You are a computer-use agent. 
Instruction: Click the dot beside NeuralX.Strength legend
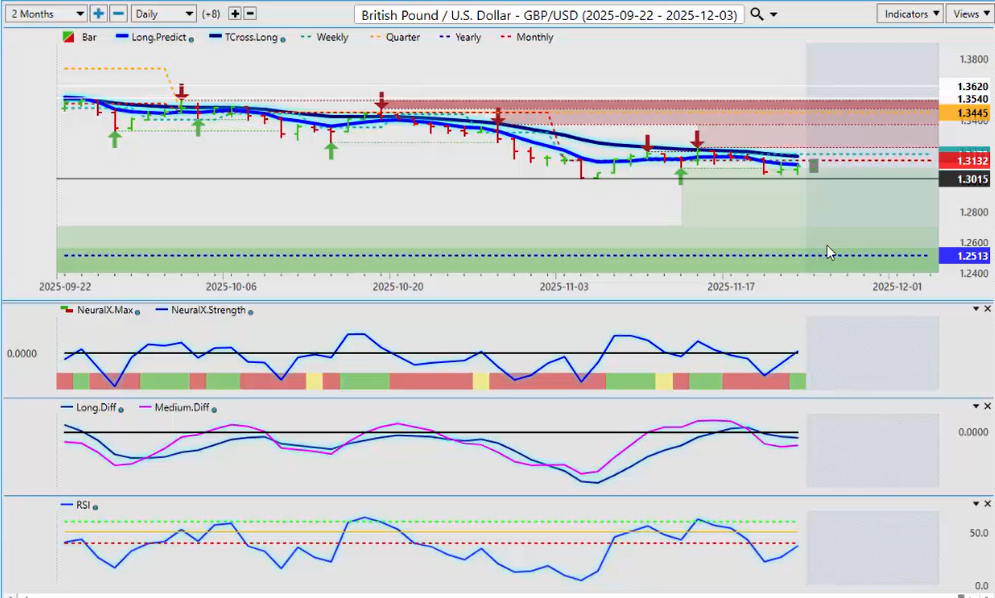coord(250,311)
